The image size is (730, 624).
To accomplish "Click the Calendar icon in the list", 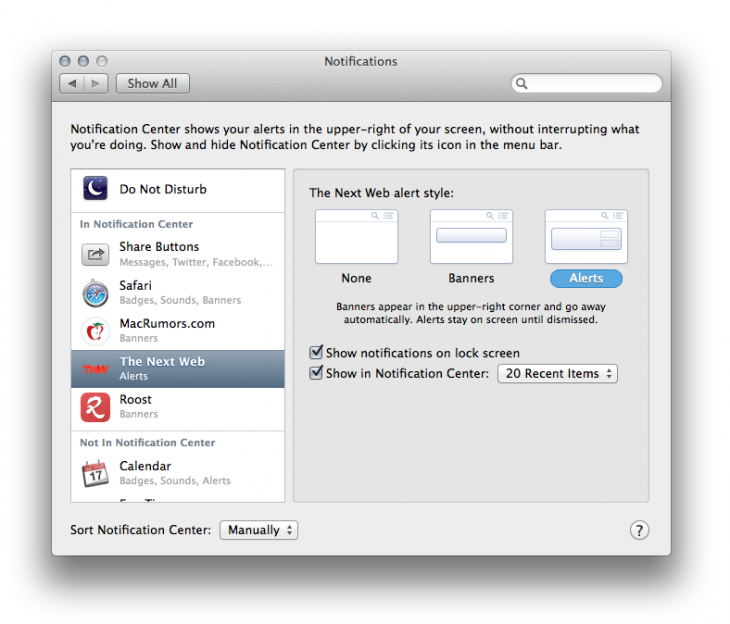I will 95,474.
